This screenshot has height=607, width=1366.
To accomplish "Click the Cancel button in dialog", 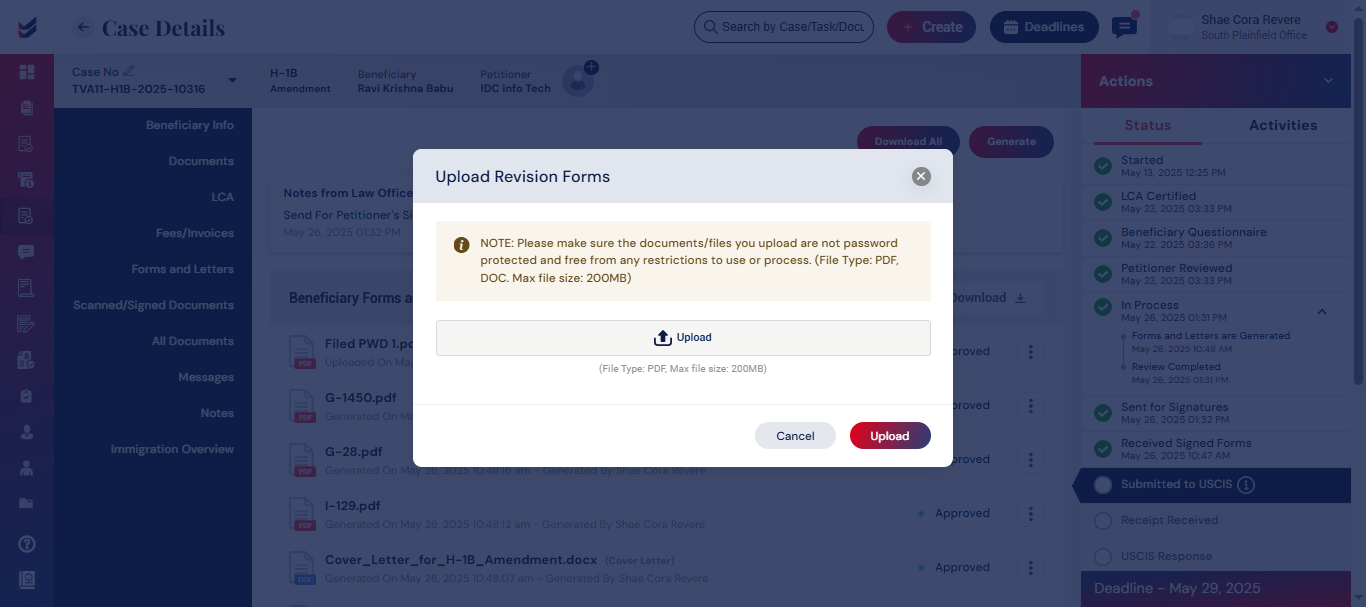I will pyautogui.click(x=795, y=436).
